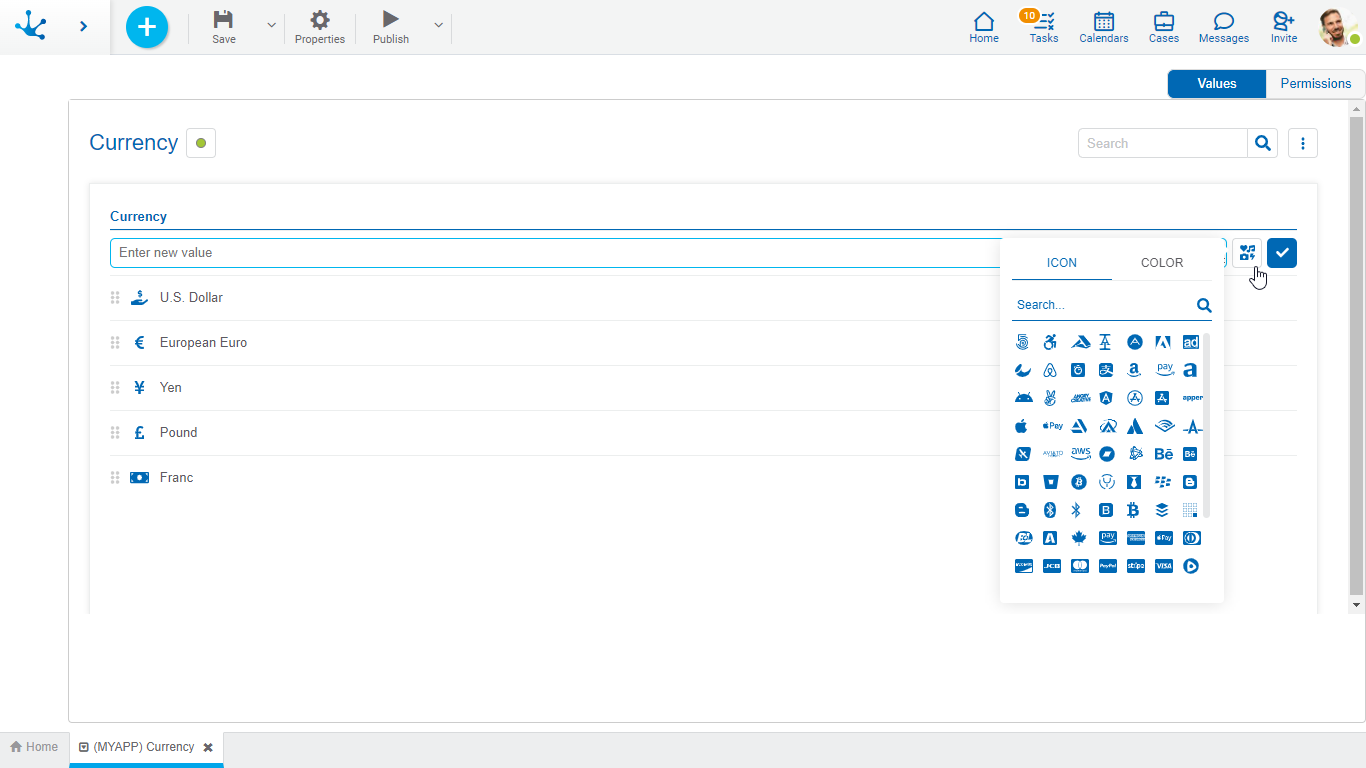Choose the Stripe payment icon

(x=1135, y=566)
